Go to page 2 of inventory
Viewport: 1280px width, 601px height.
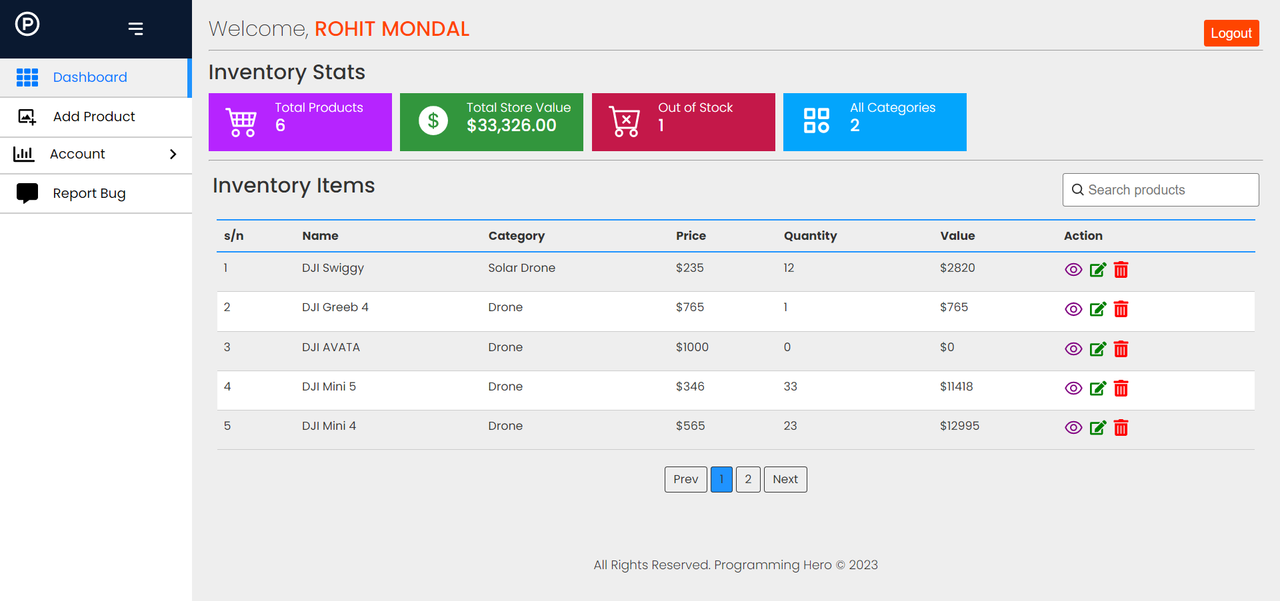[748, 479]
